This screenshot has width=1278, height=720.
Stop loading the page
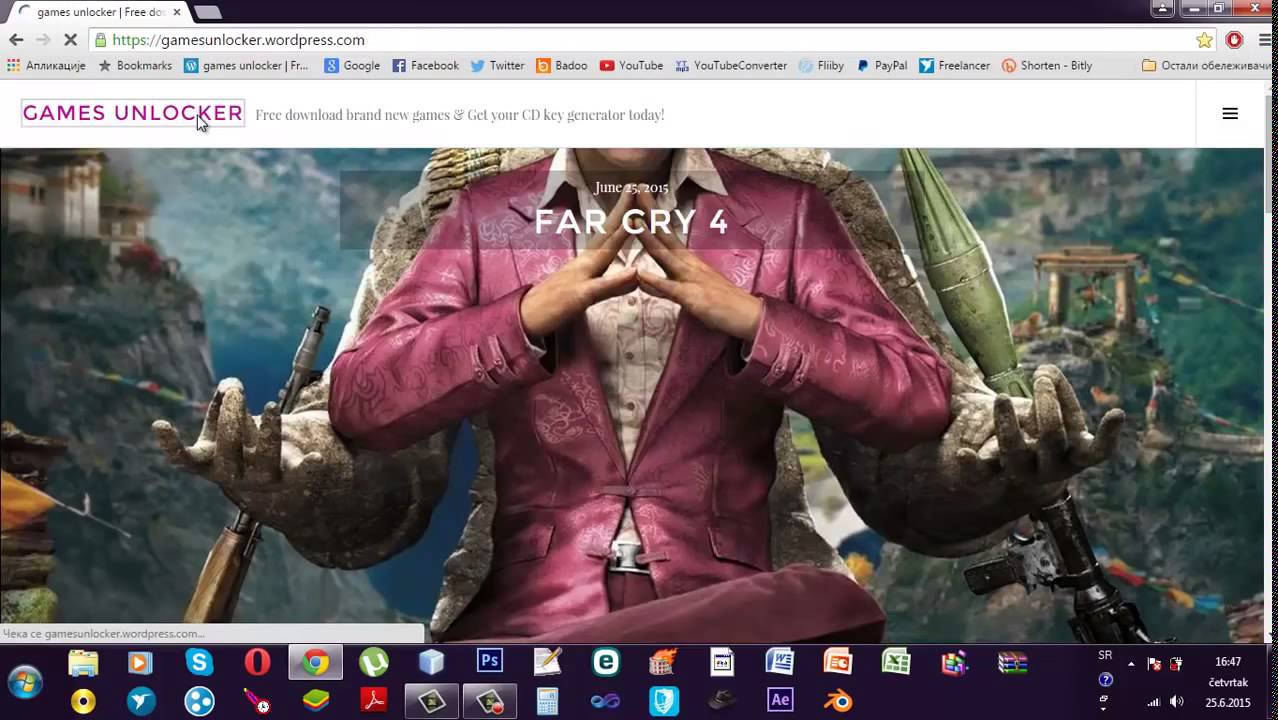click(x=70, y=40)
